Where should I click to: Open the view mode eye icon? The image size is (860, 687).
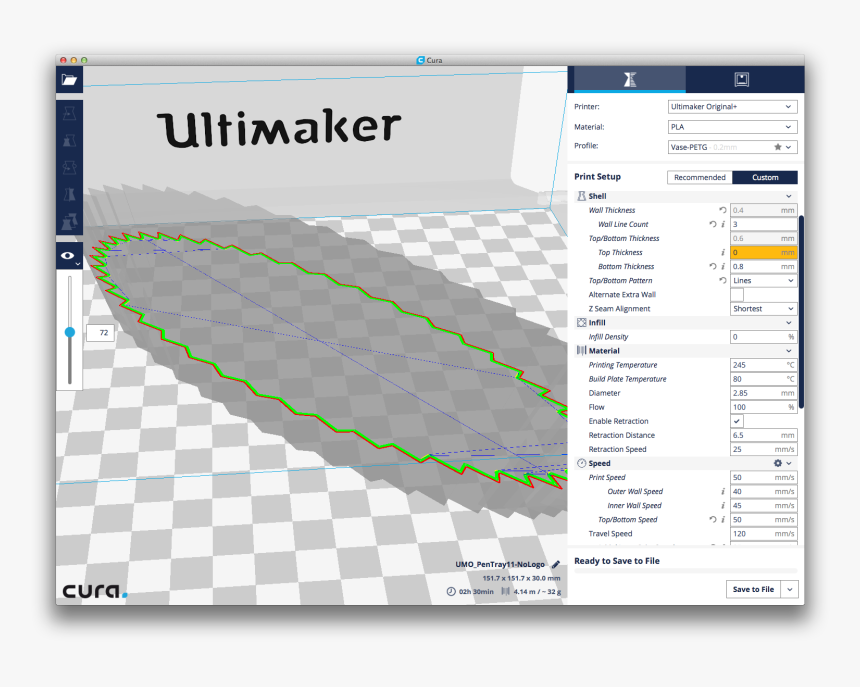point(69,257)
